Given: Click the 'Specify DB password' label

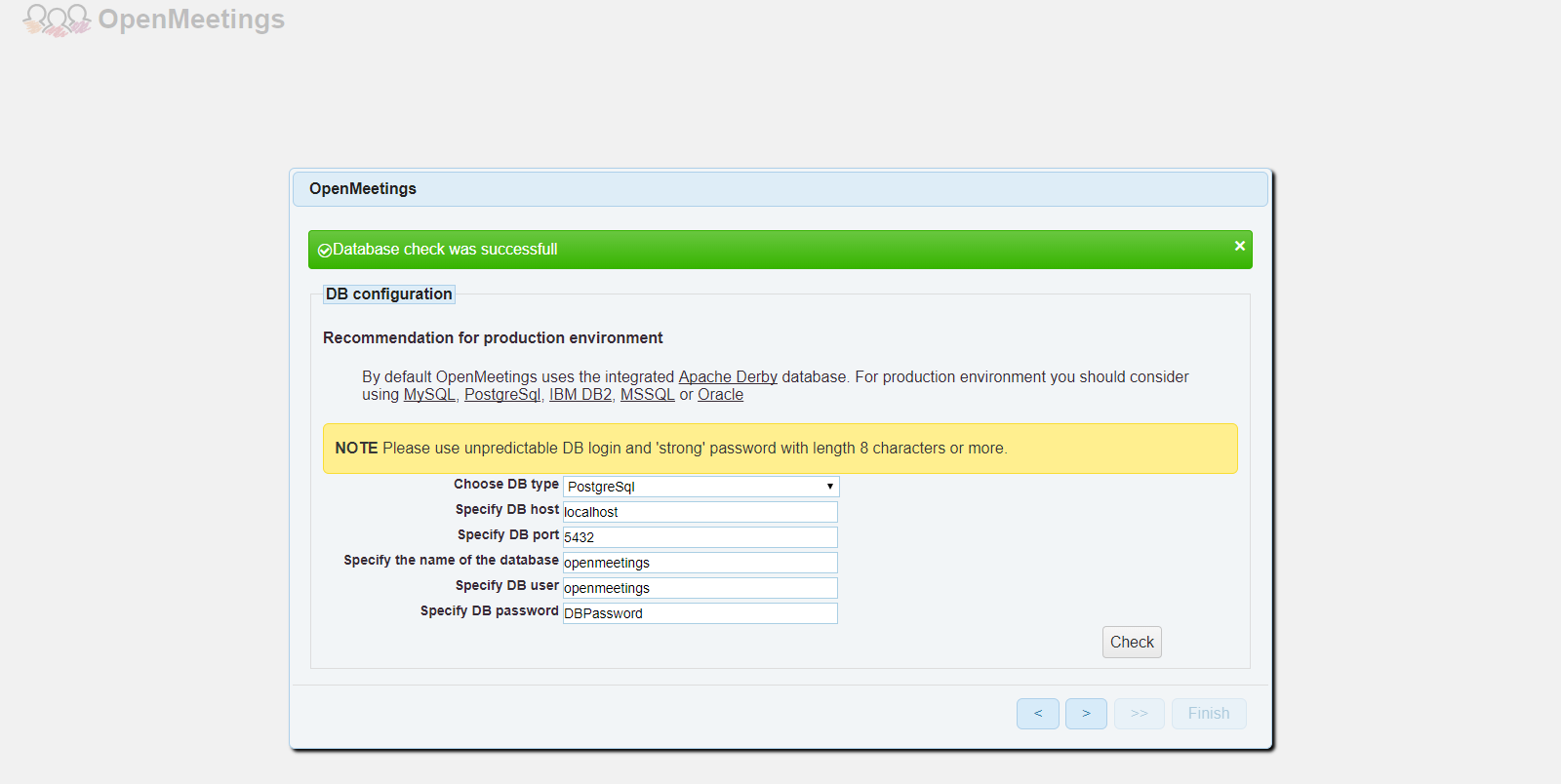Looking at the screenshot, I should point(490,610).
